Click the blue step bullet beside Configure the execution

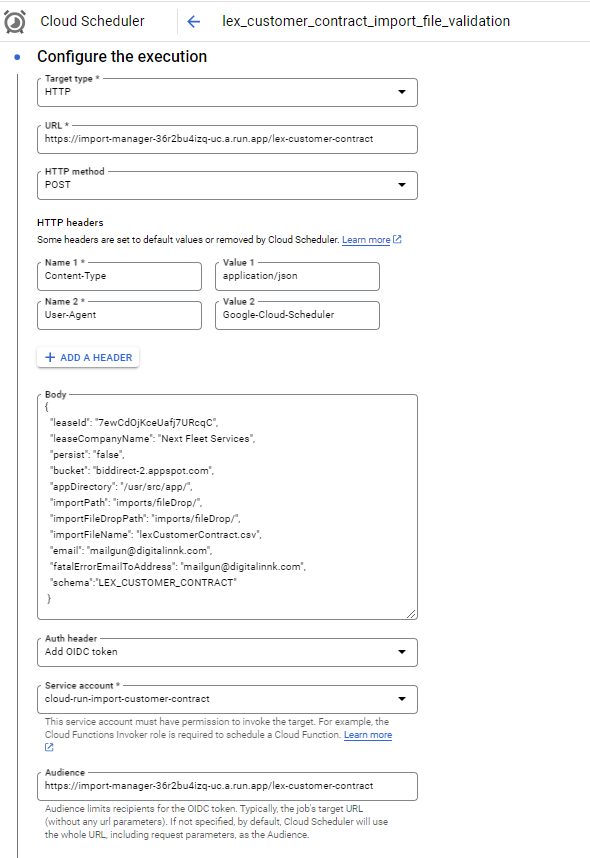tap(18, 57)
